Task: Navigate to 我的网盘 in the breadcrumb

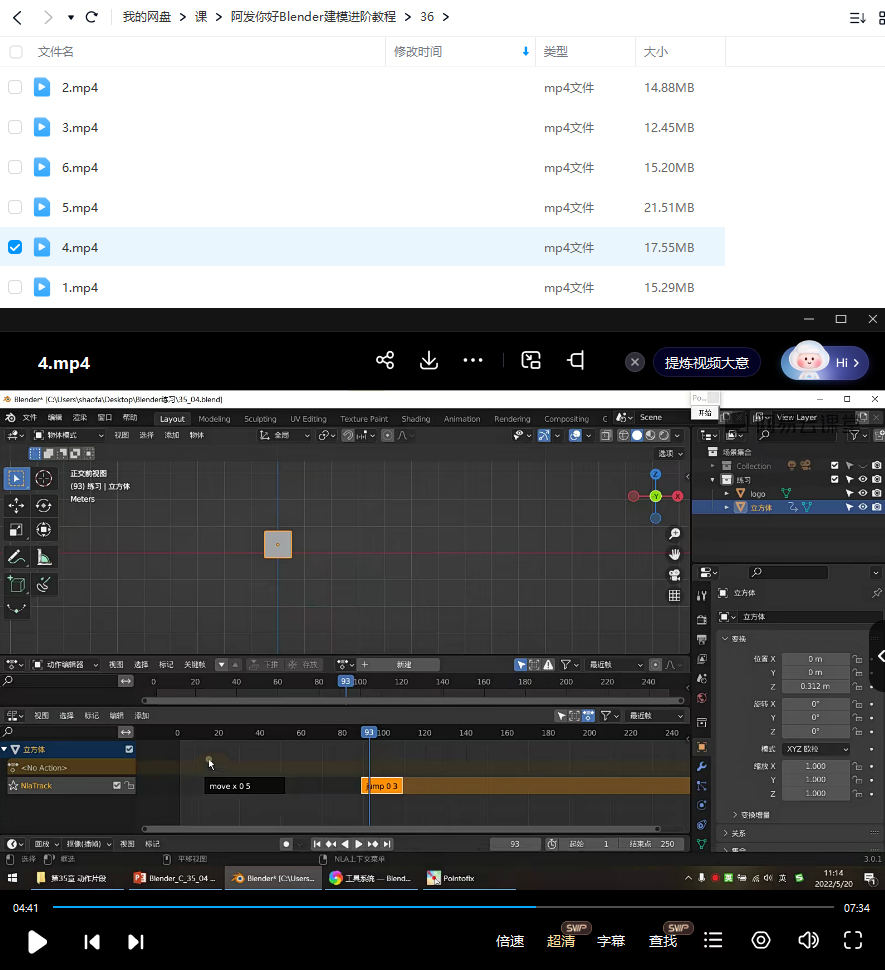Action: (148, 17)
